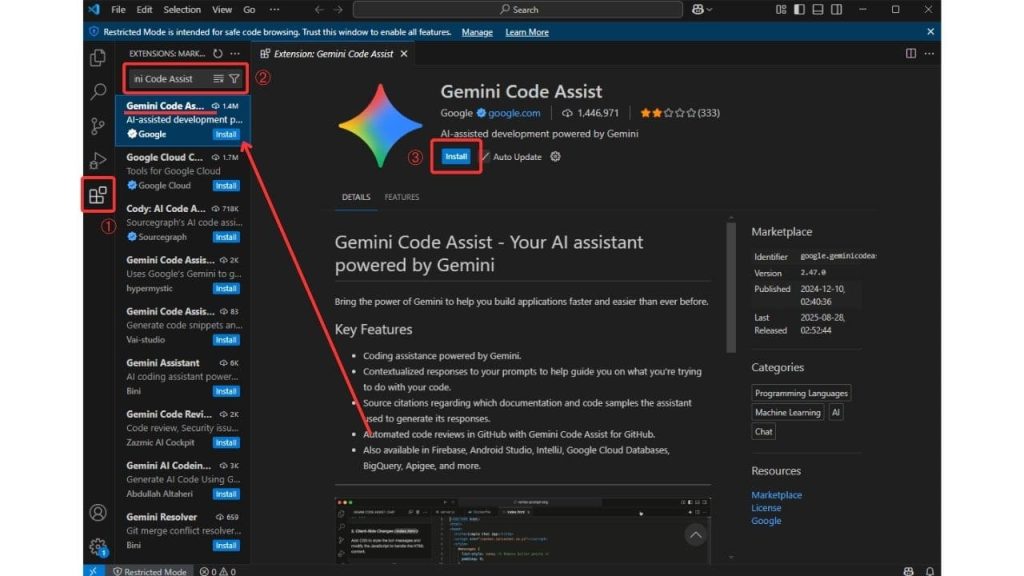Click Manage link in restricted mode banner
The image size is (1024, 576).
[x=477, y=32]
